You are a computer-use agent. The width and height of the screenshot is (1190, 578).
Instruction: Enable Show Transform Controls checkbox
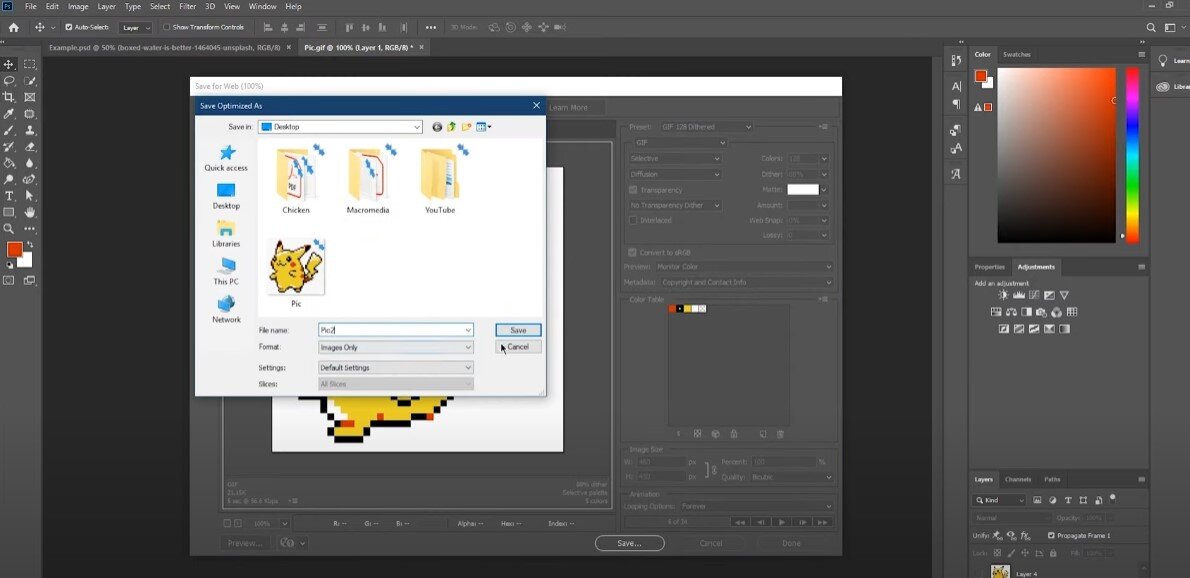tap(165, 27)
